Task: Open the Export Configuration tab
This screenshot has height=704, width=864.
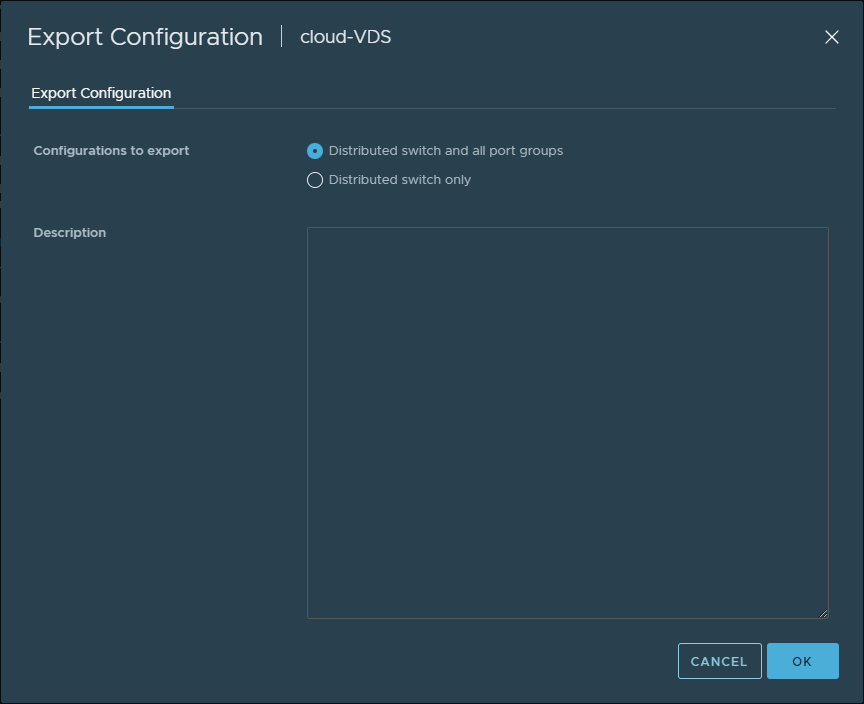Action: [101, 93]
